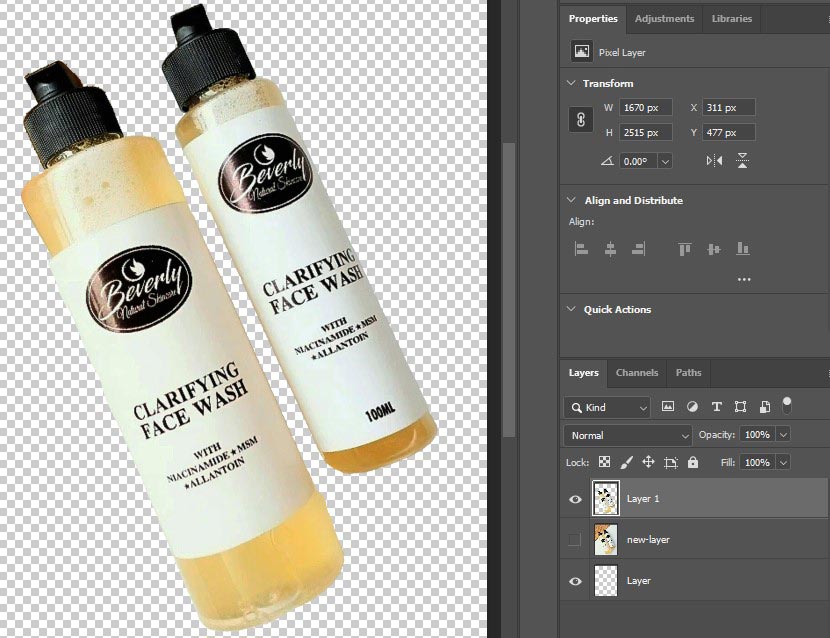
Task: Lock all with padlock icon
Action: (x=692, y=462)
